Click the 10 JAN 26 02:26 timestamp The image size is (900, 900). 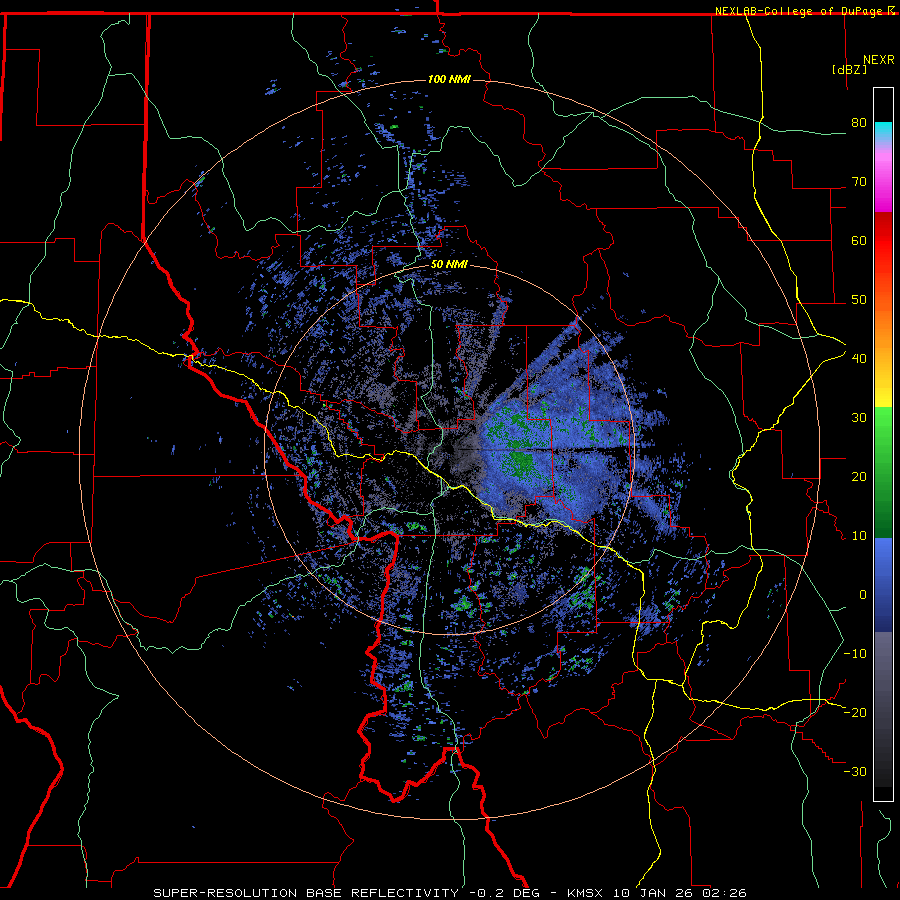680,893
